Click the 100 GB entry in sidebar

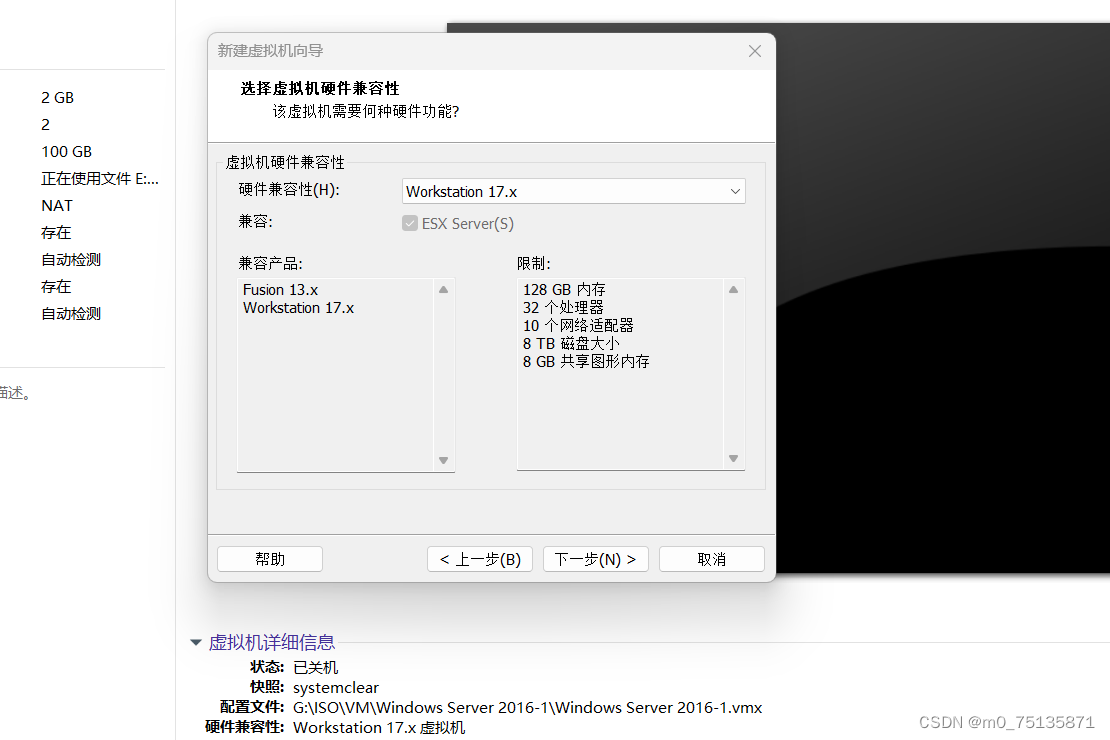pos(66,151)
